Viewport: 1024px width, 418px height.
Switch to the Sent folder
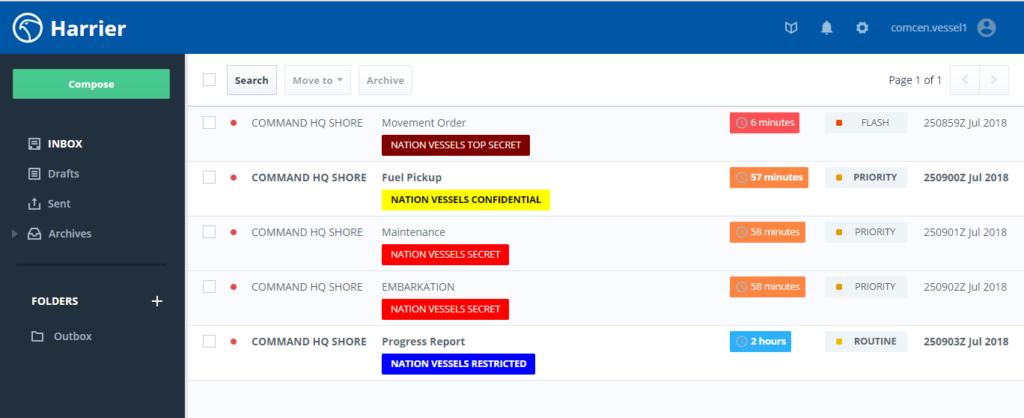[58, 204]
